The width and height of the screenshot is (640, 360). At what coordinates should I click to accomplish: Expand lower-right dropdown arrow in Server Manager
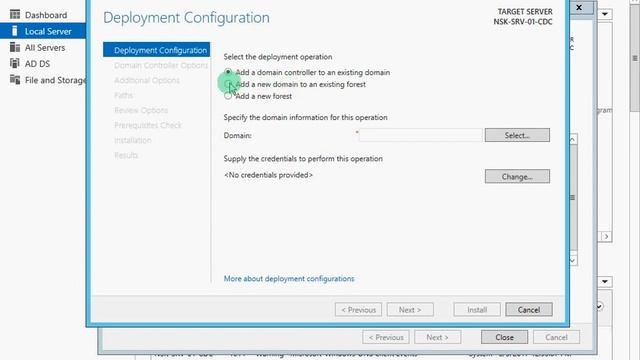[x=605, y=282]
